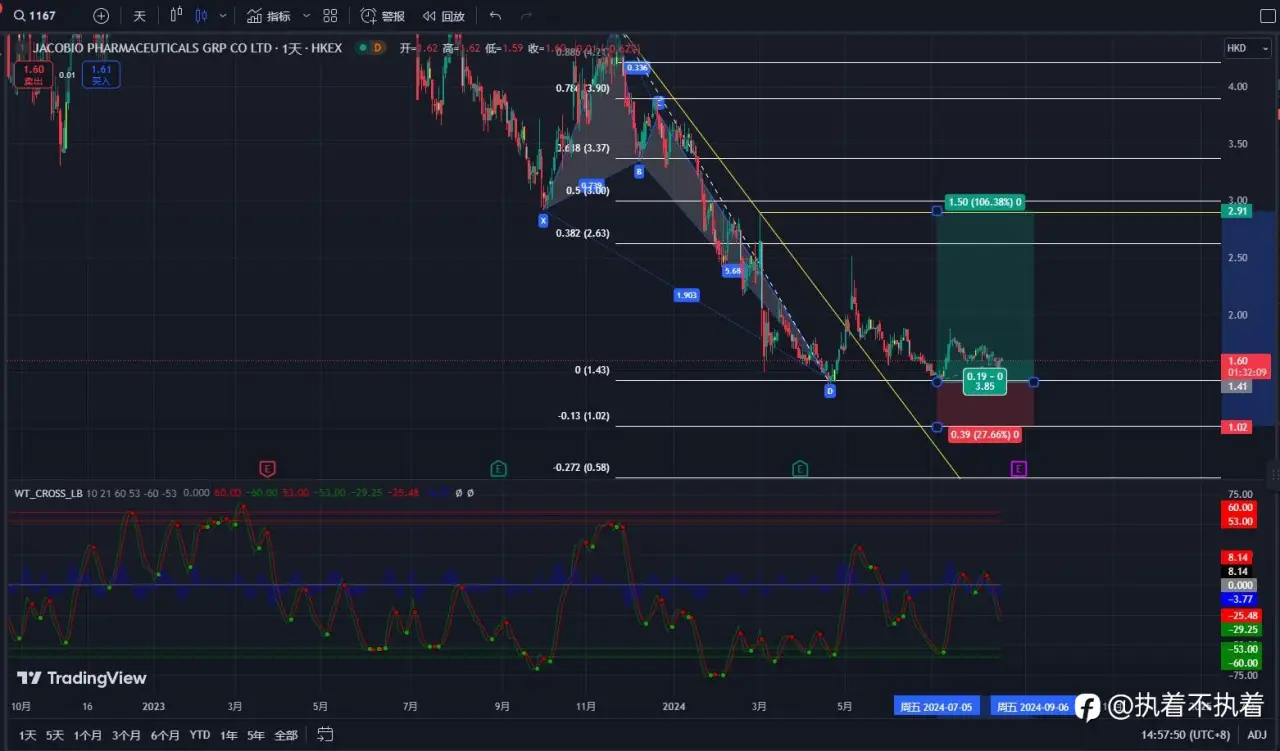Click the red earnings E marker

267,468
